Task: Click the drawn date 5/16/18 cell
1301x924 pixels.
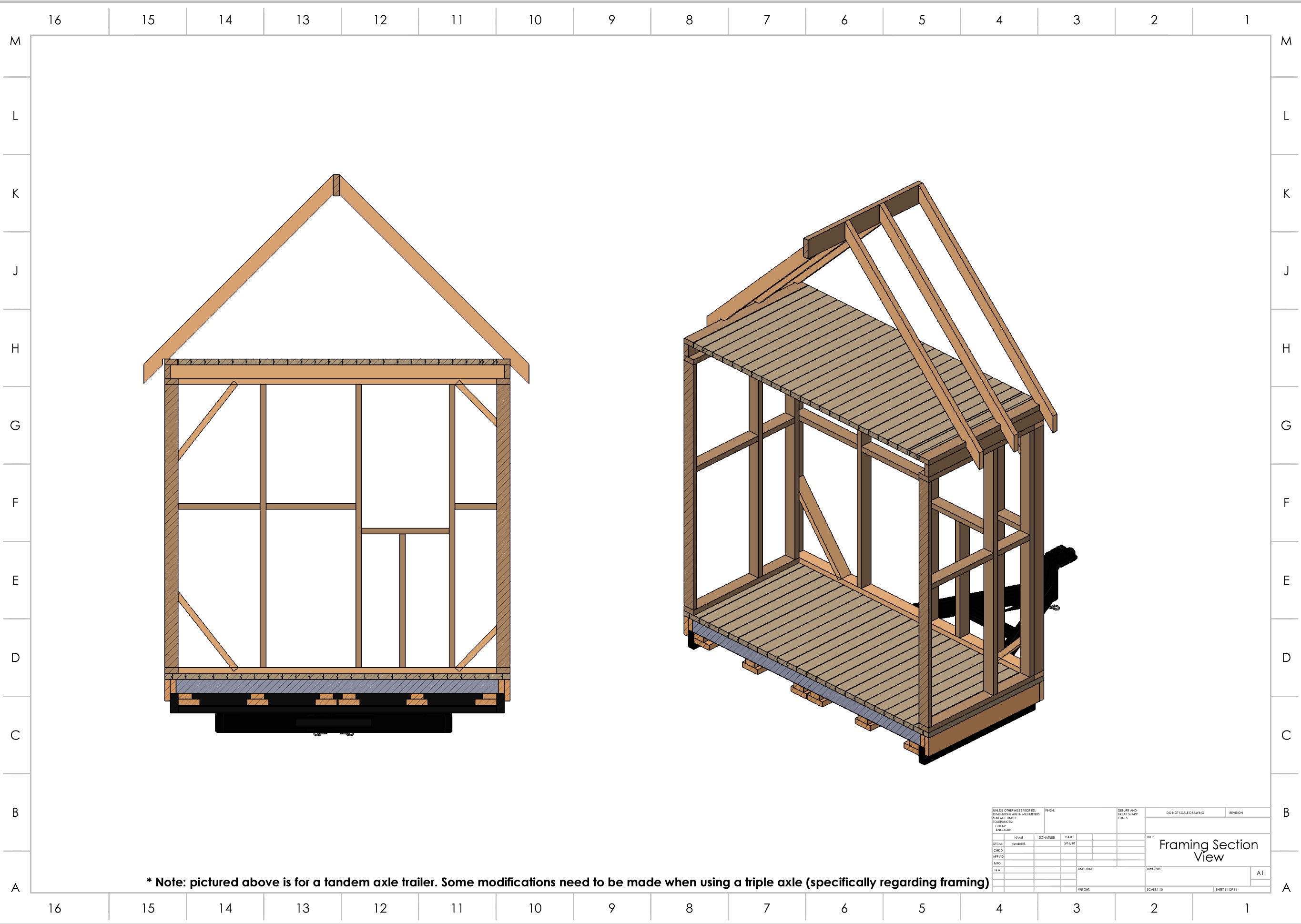Action: pyautogui.click(x=1069, y=843)
